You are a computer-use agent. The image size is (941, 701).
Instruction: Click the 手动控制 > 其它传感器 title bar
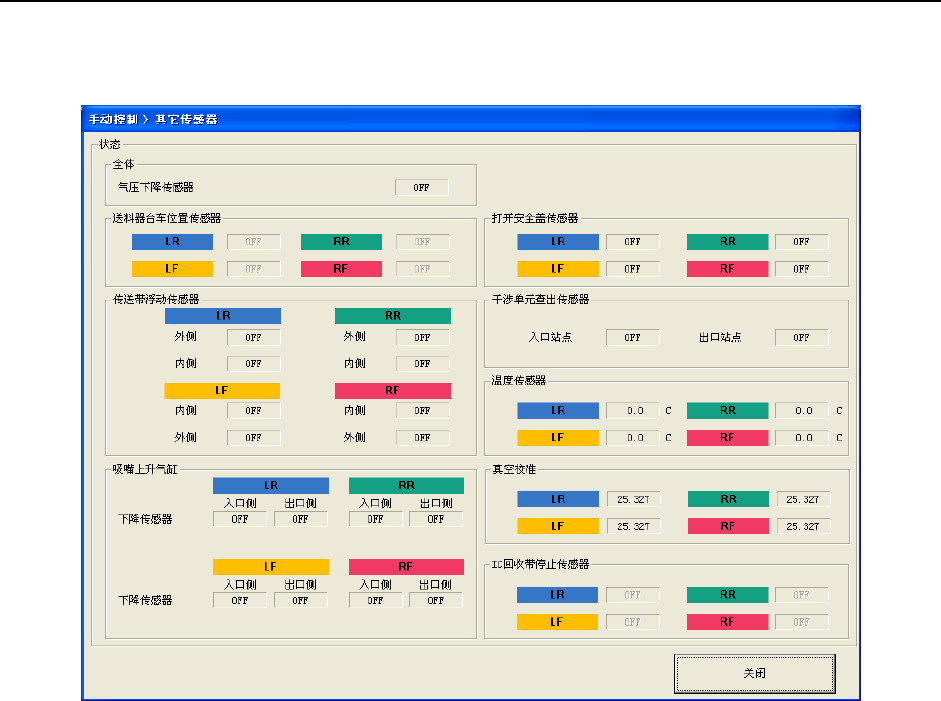470,119
